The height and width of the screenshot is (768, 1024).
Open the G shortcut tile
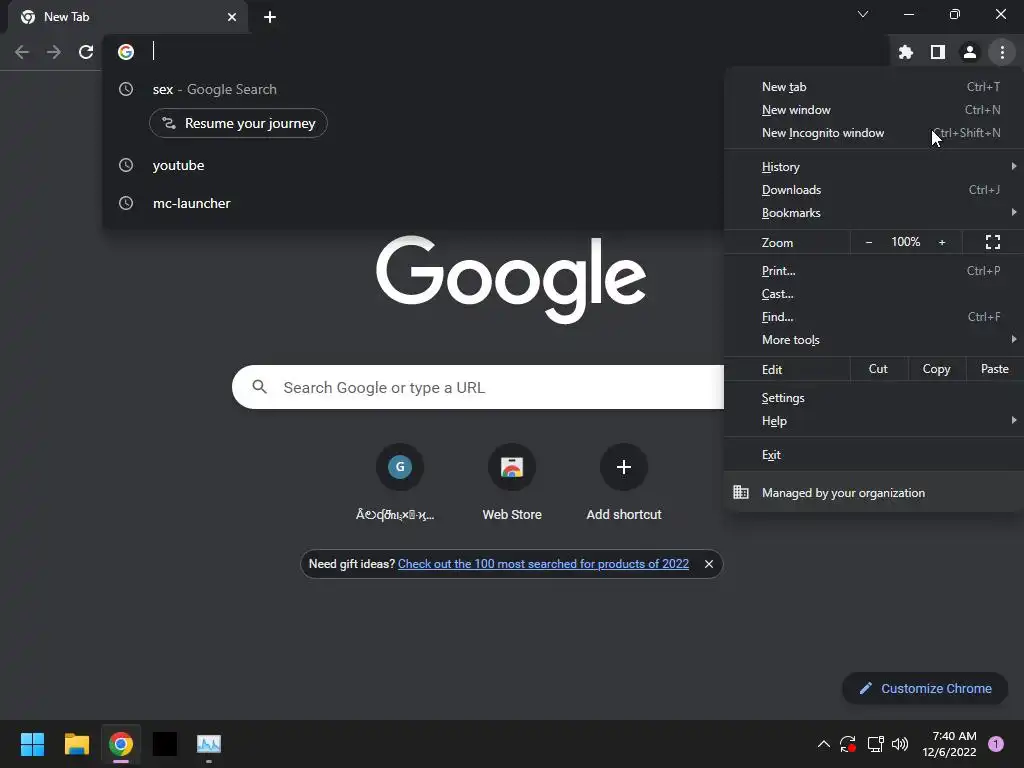[400, 483]
